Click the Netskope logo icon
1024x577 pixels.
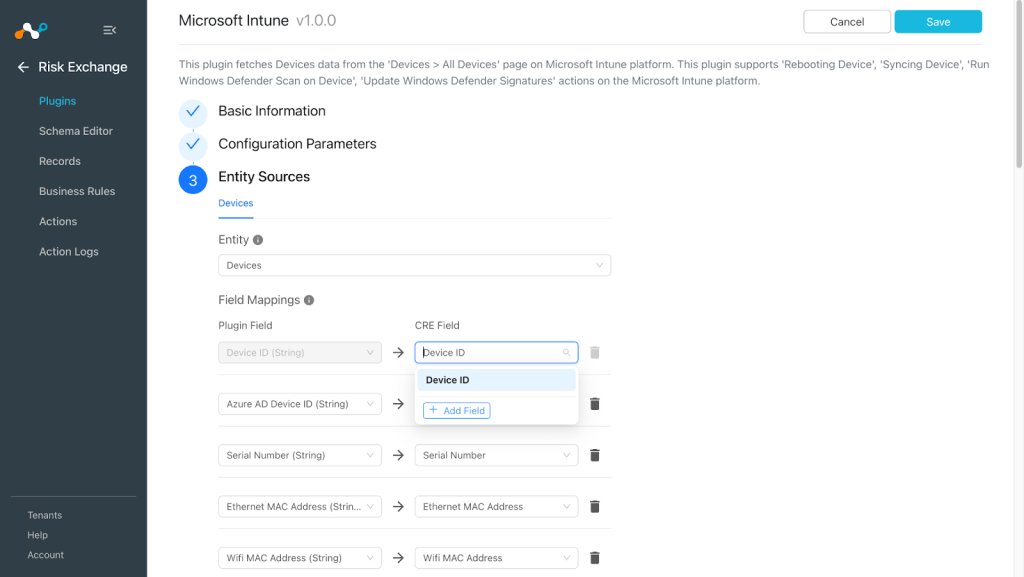(x=31, y=30)
